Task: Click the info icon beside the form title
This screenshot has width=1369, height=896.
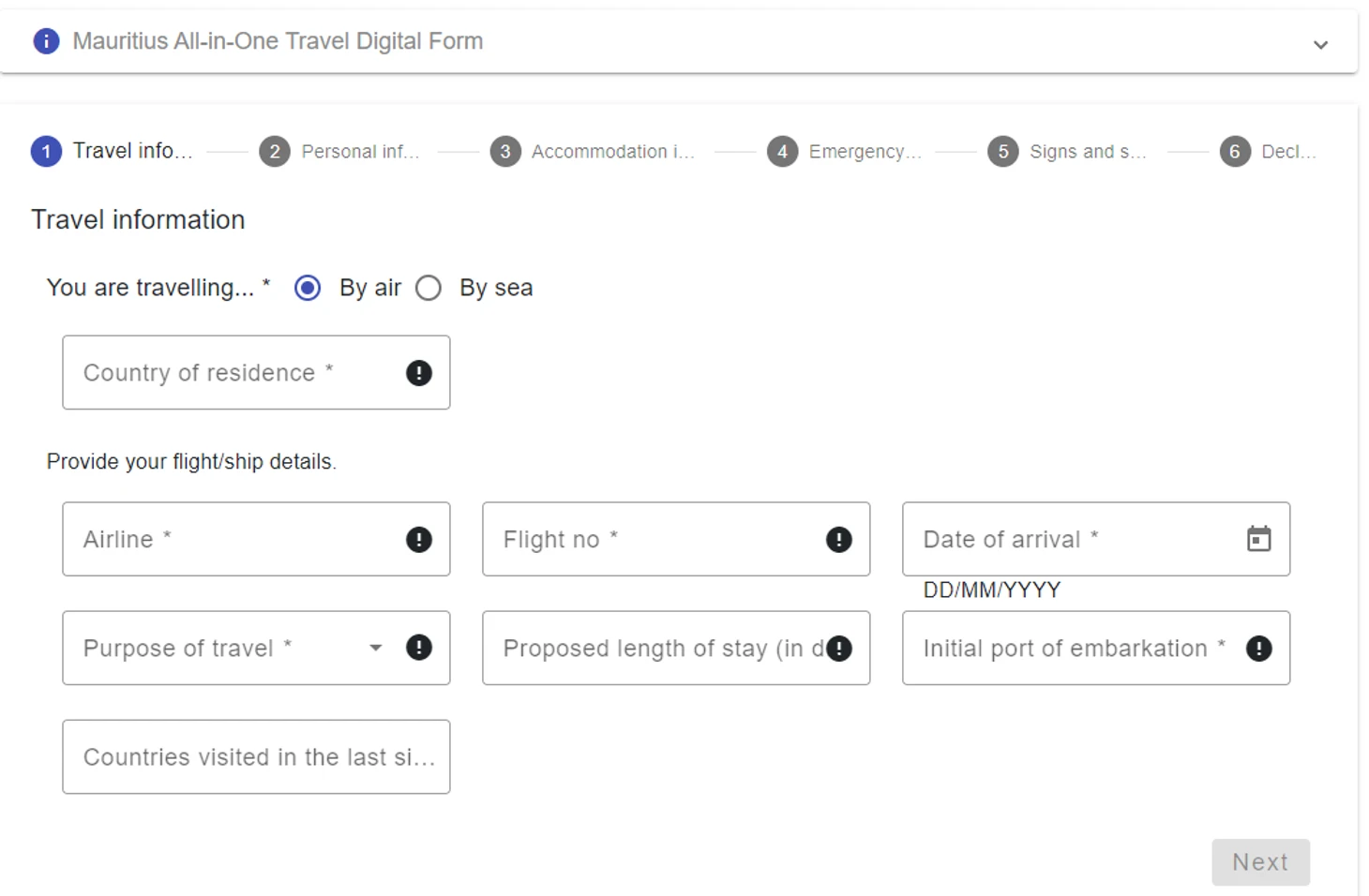Action: pyautogui.click(x=46, y=41)
